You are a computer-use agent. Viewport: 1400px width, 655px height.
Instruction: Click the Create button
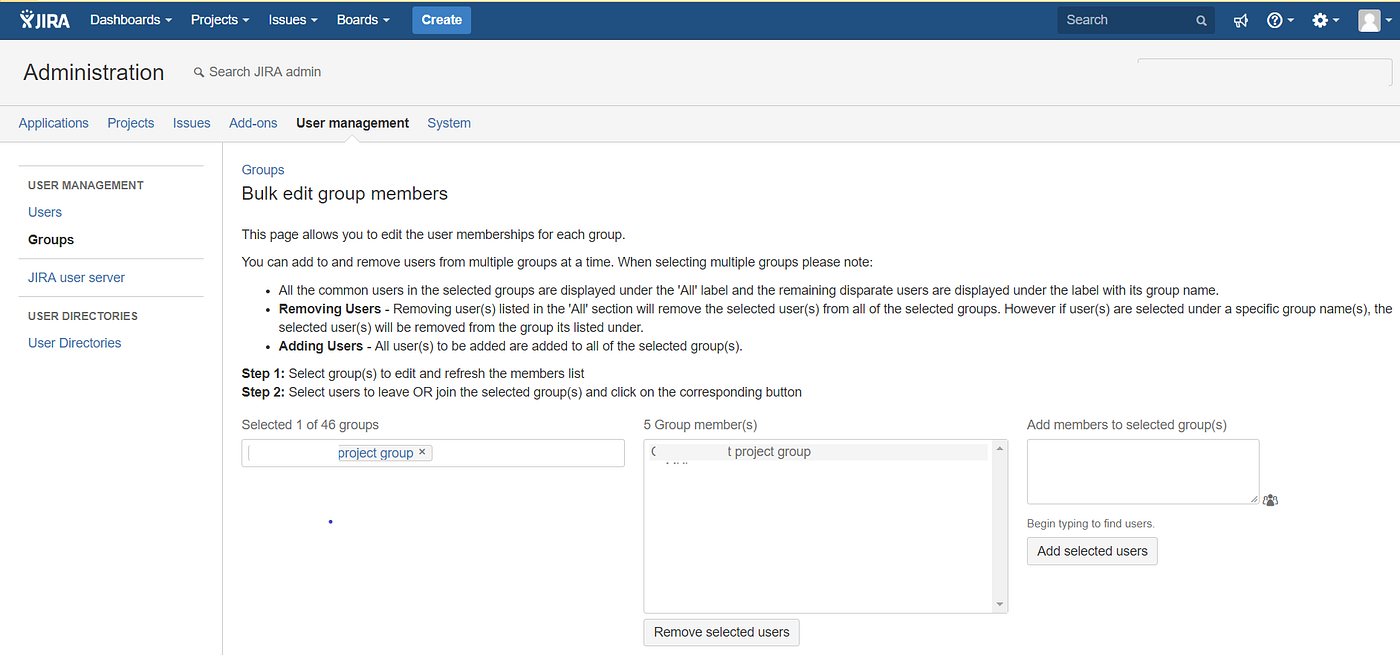coord(441,19)
